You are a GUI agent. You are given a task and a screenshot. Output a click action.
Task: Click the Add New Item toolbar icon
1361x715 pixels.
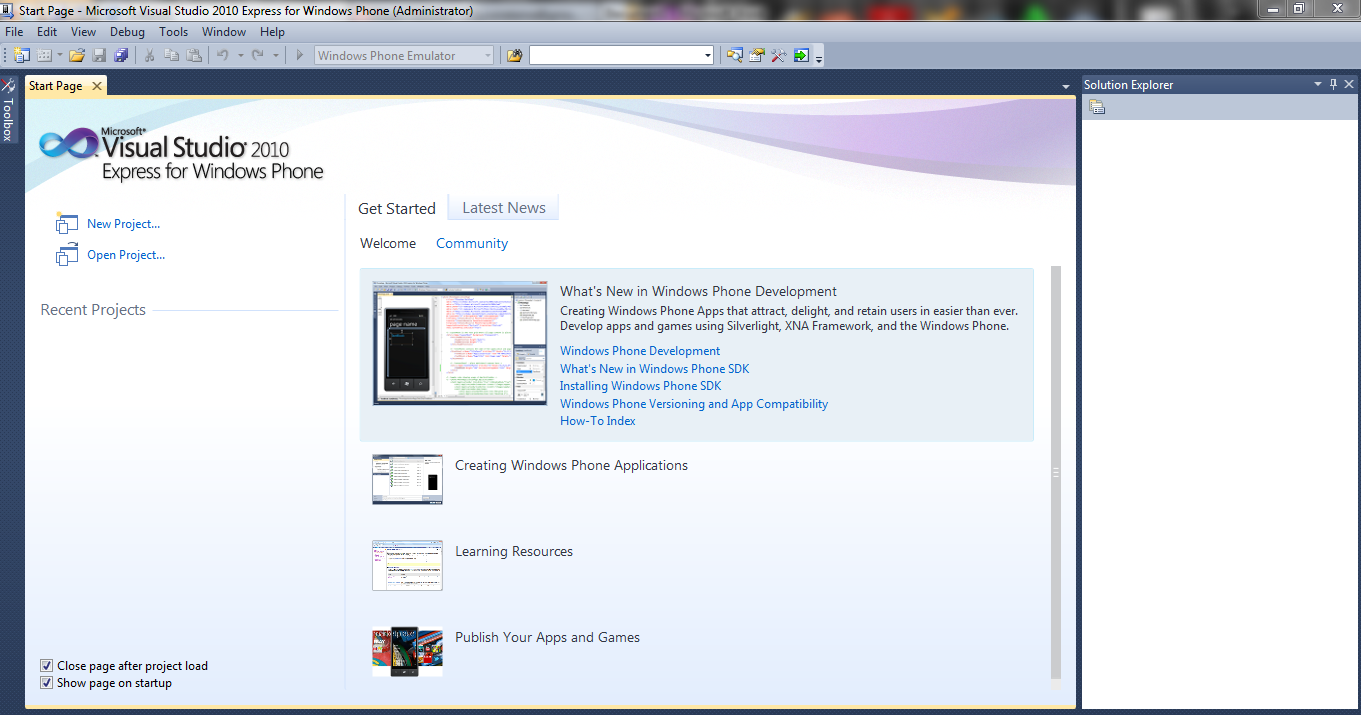(44, 56)
